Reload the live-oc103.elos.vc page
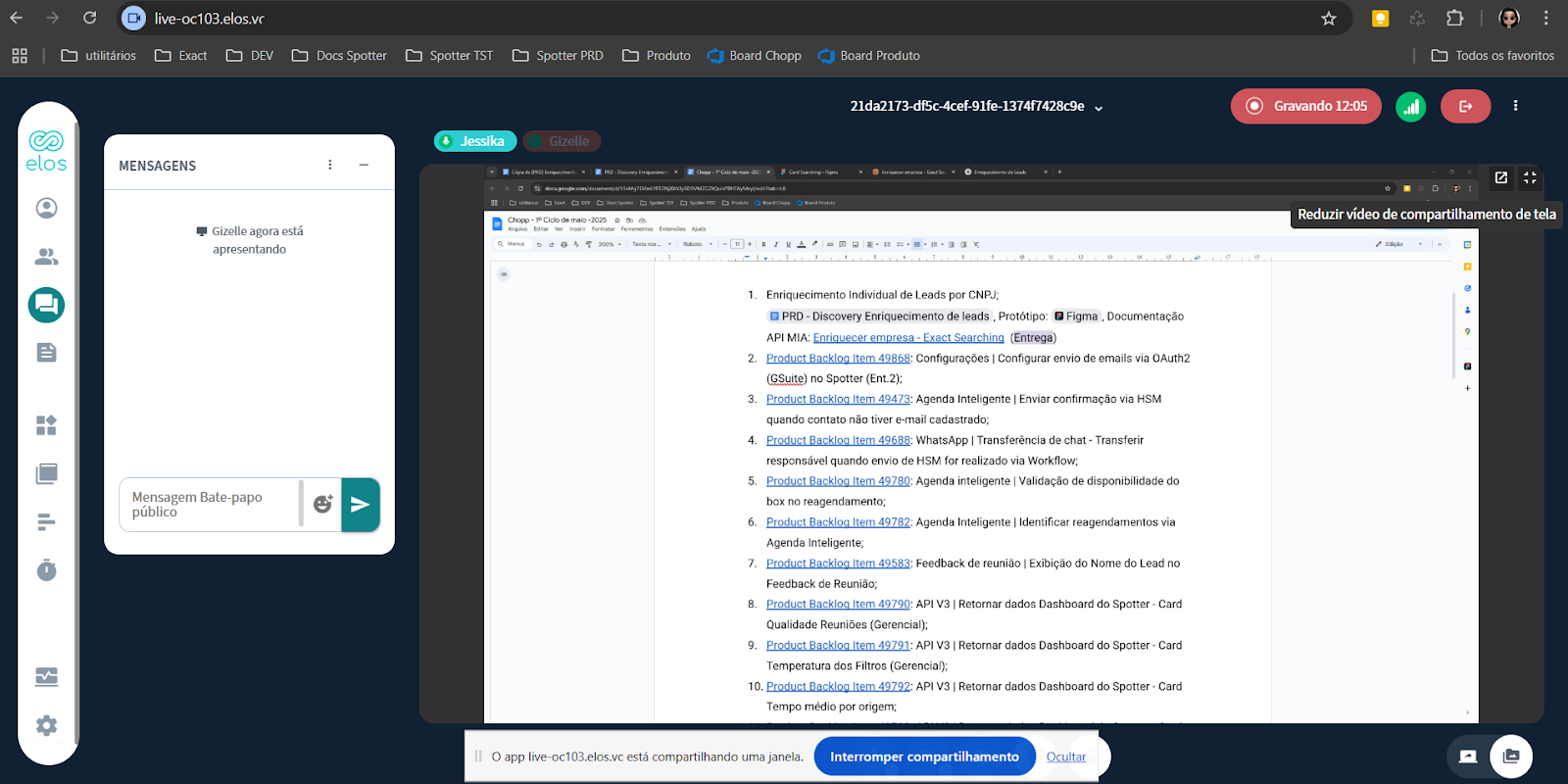Image resolution: width=1568 pixels, height=784 pixels. tap(89, 18)
